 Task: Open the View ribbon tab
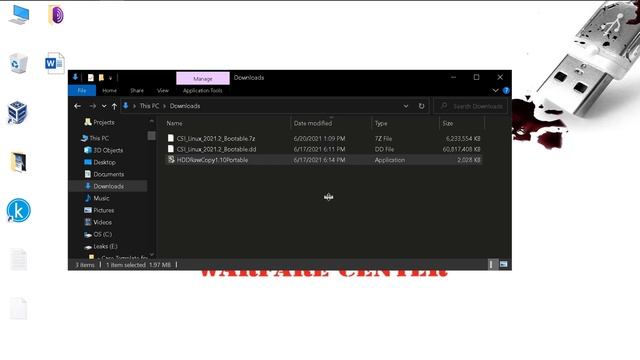click(162, 91)
